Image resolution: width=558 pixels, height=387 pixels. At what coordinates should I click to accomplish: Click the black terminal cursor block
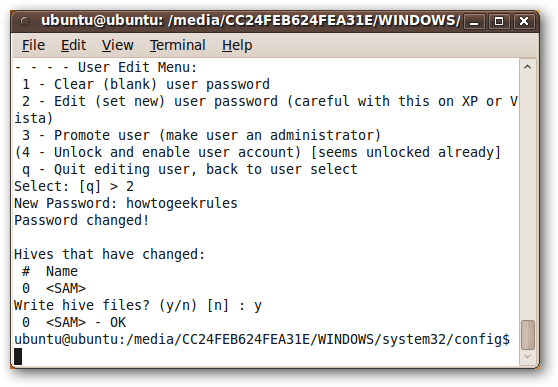(18, 356)
